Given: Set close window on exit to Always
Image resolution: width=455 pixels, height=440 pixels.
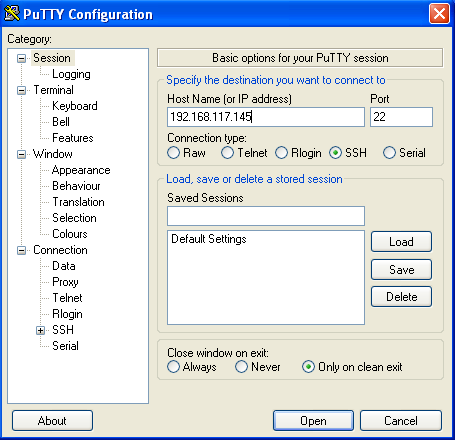Looking at the screenshot, I should pos(173,367).
